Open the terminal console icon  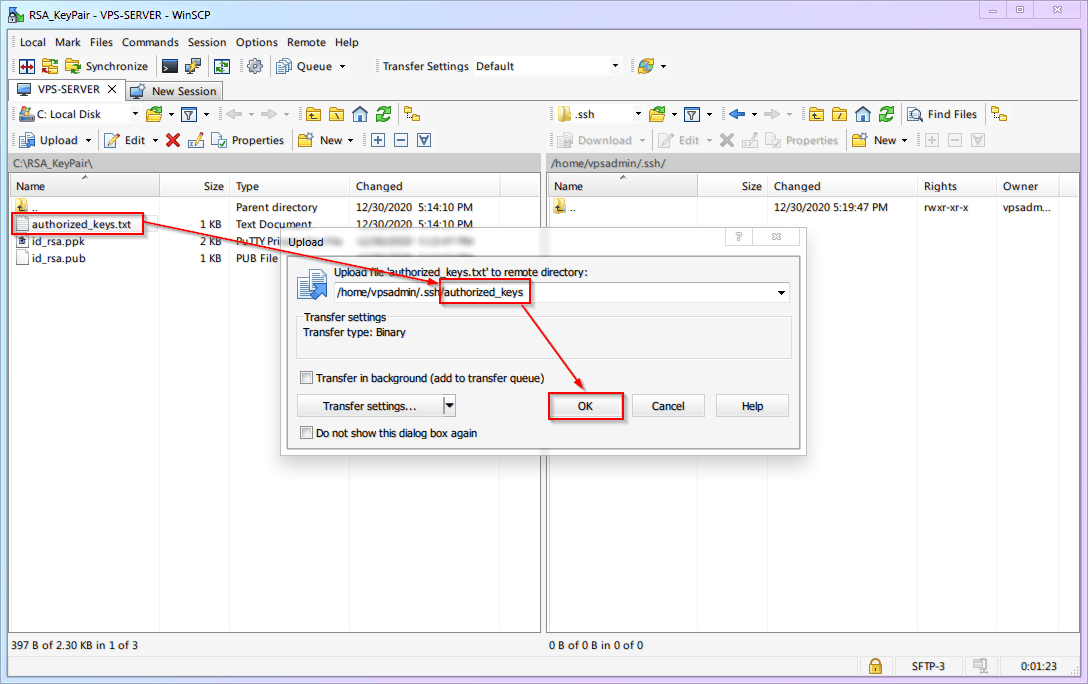coord(170,66)
